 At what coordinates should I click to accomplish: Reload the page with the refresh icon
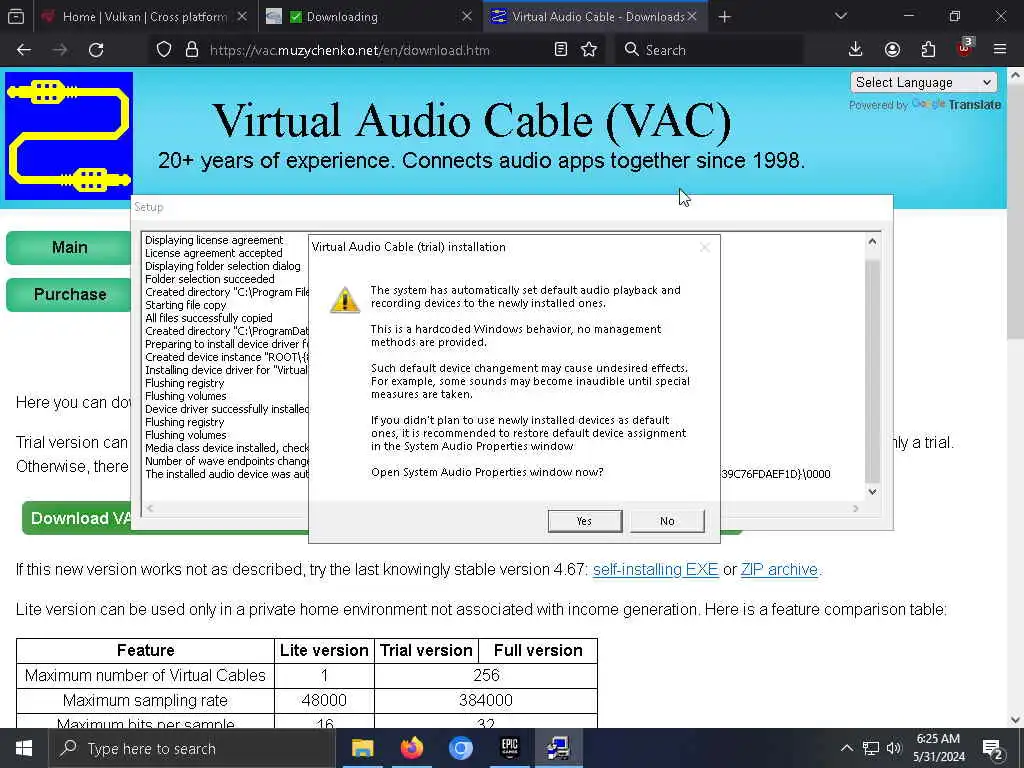tap(96, 50)
